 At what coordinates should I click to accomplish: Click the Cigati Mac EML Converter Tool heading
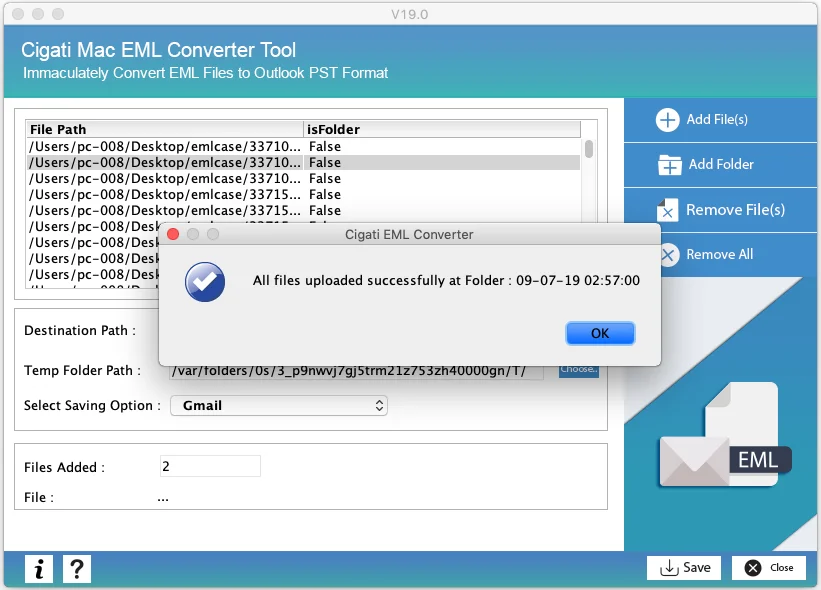(159, 50)
